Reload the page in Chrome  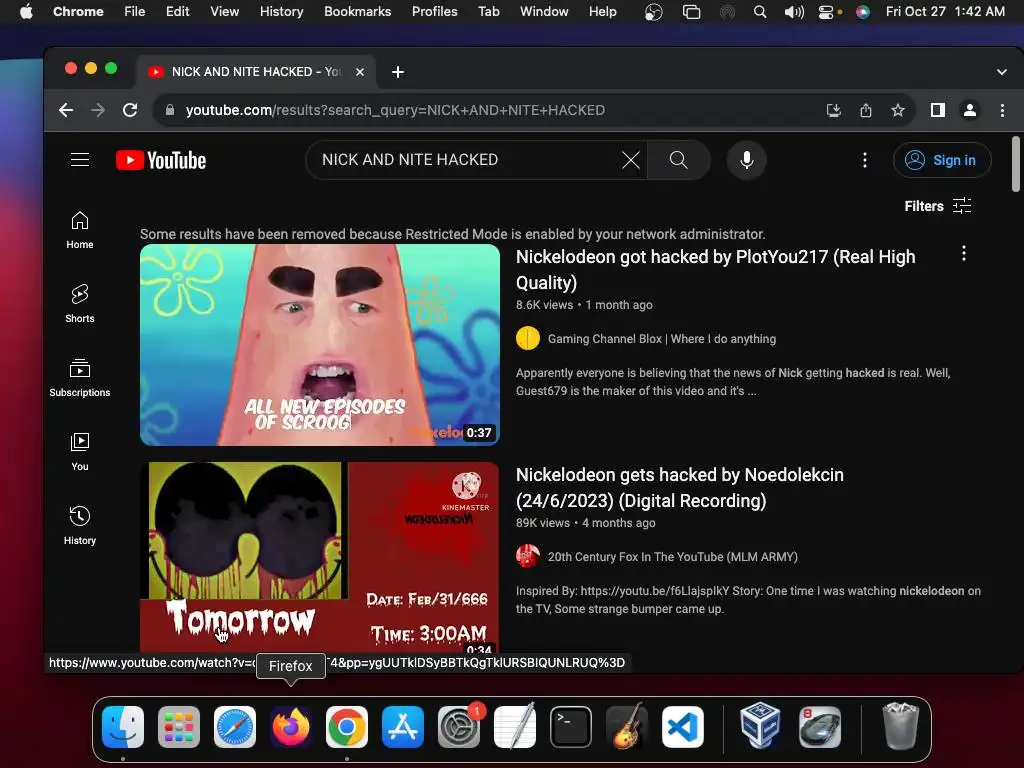click(130, 110)
